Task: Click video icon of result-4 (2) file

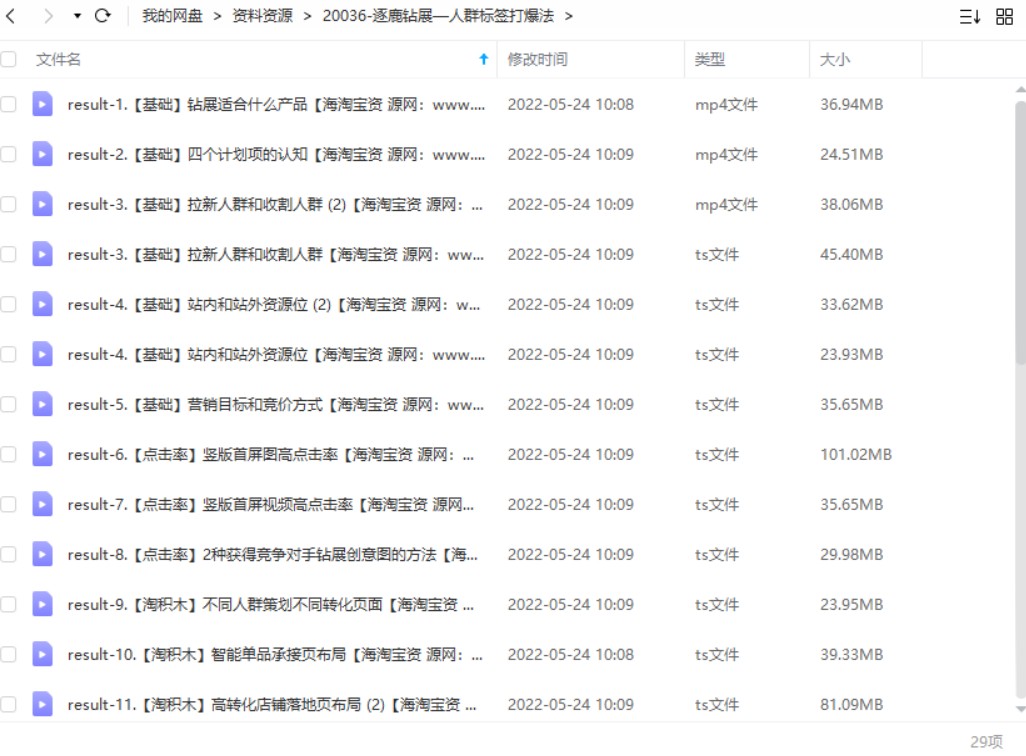Action: pos(43,304)
